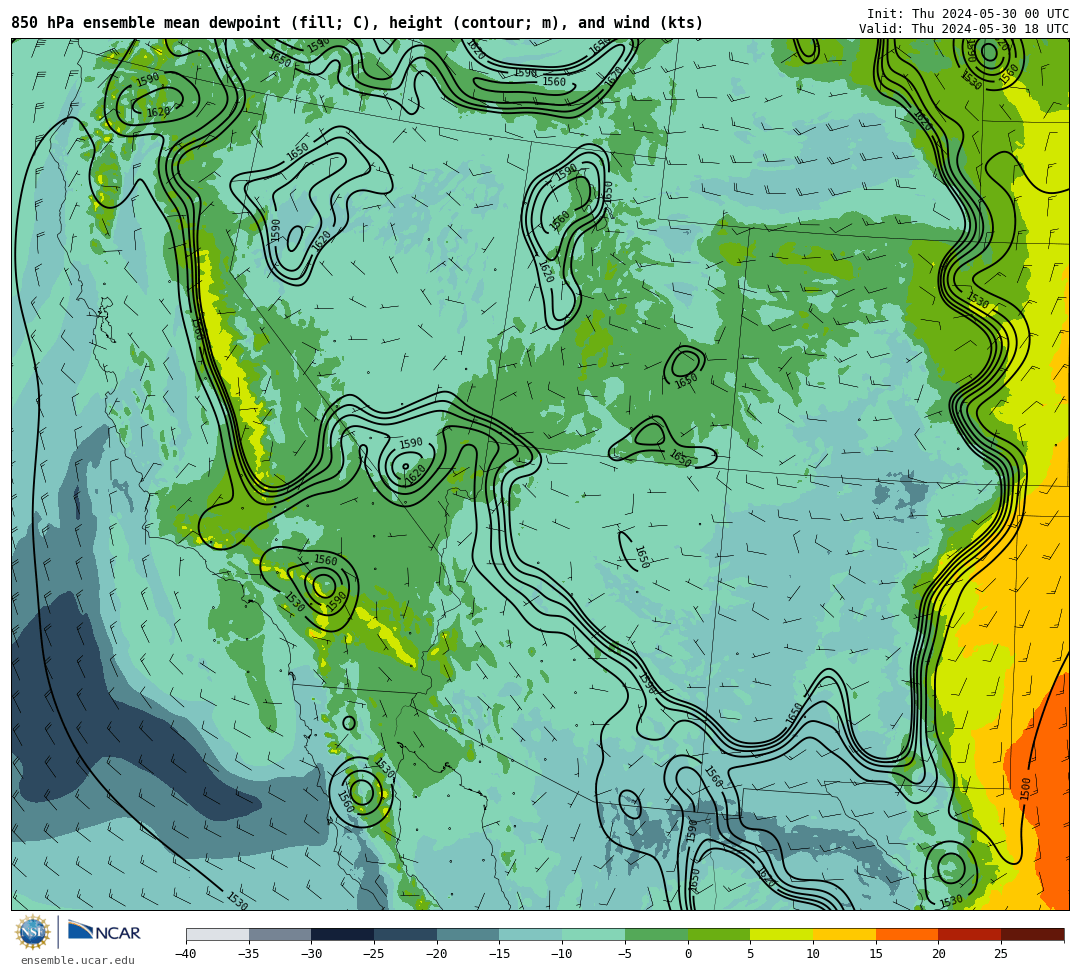Pick the orange 15 to 20 colorbar segment
This screenshot has height=973, width=1080.
pyautogui.click(x=907, y=934)
